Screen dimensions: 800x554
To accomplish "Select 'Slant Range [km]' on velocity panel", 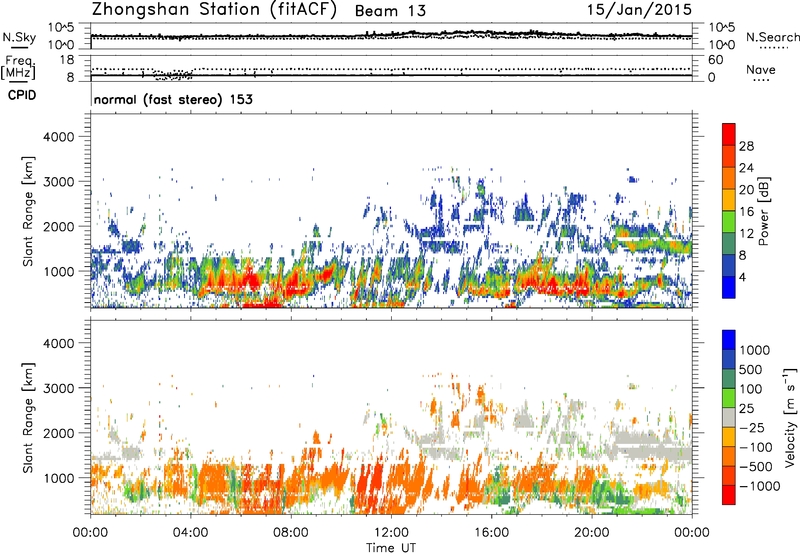I will (28, 417).
